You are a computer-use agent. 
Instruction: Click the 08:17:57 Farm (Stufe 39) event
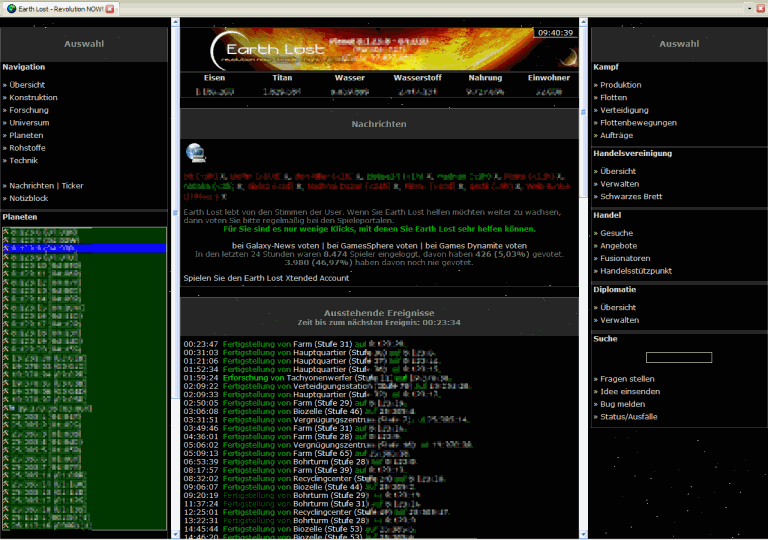click(x=295, y=470)
